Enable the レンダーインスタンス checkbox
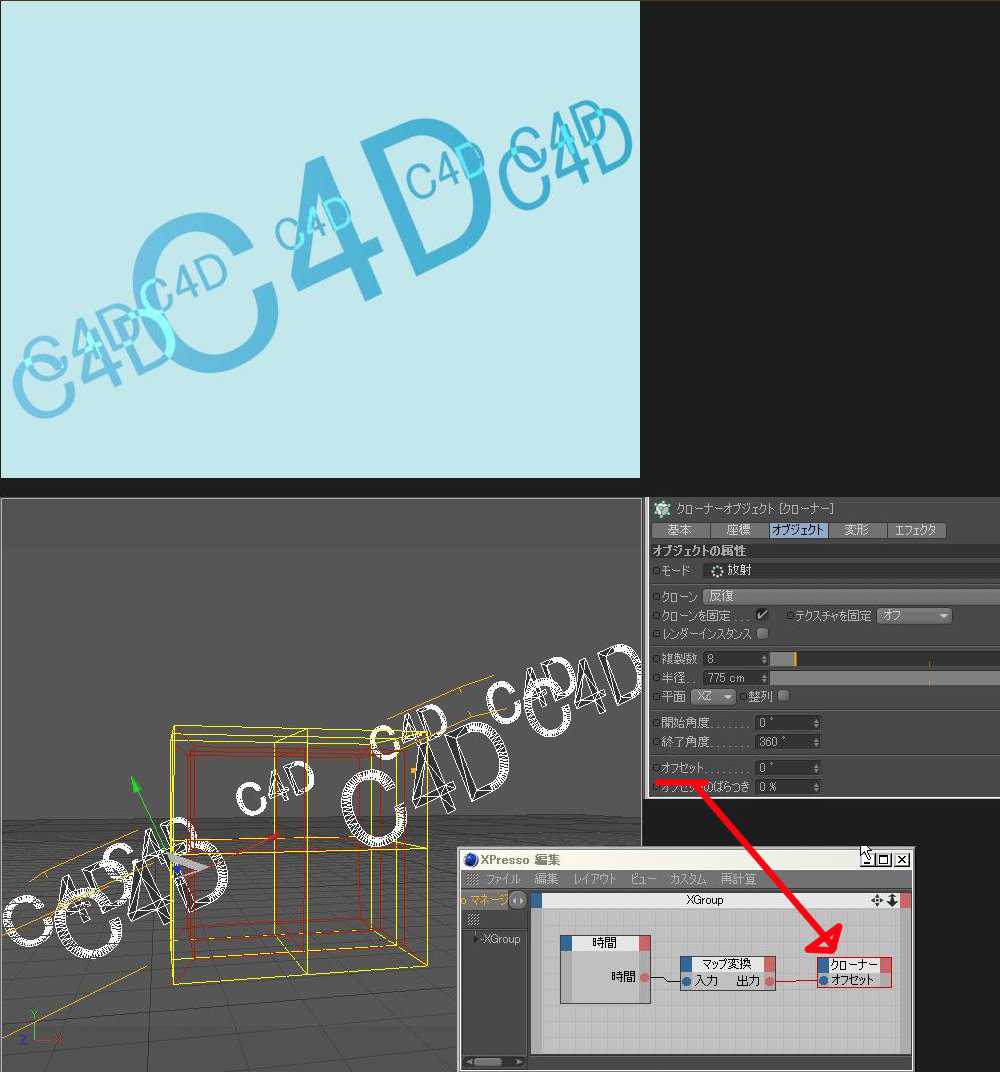 pos(762,634)
